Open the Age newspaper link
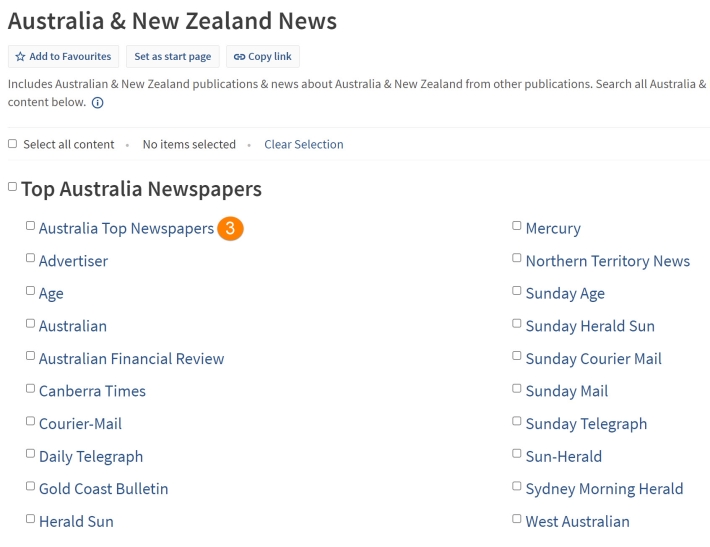 51,294
